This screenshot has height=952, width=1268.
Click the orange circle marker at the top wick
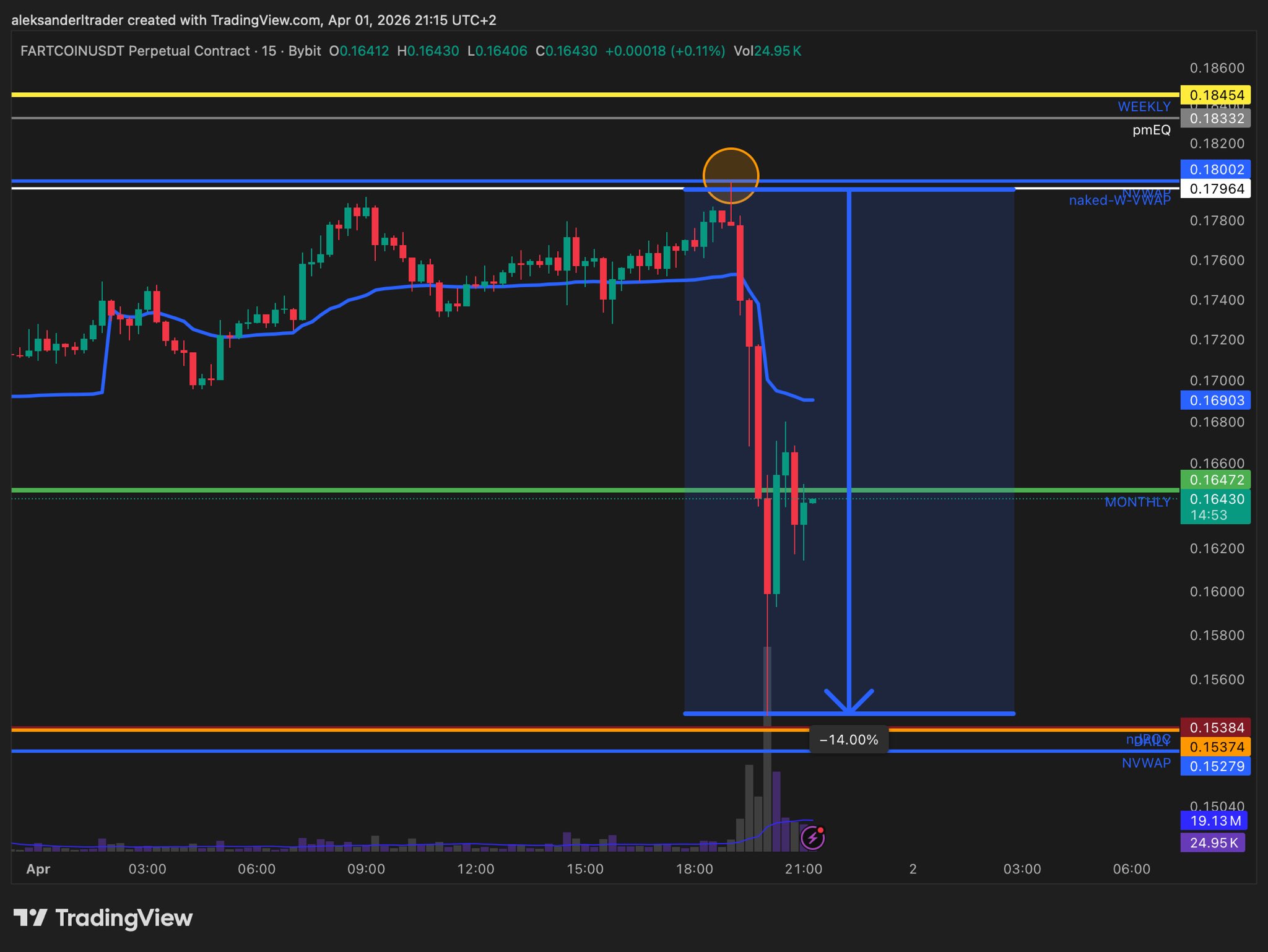coord(731,176)
